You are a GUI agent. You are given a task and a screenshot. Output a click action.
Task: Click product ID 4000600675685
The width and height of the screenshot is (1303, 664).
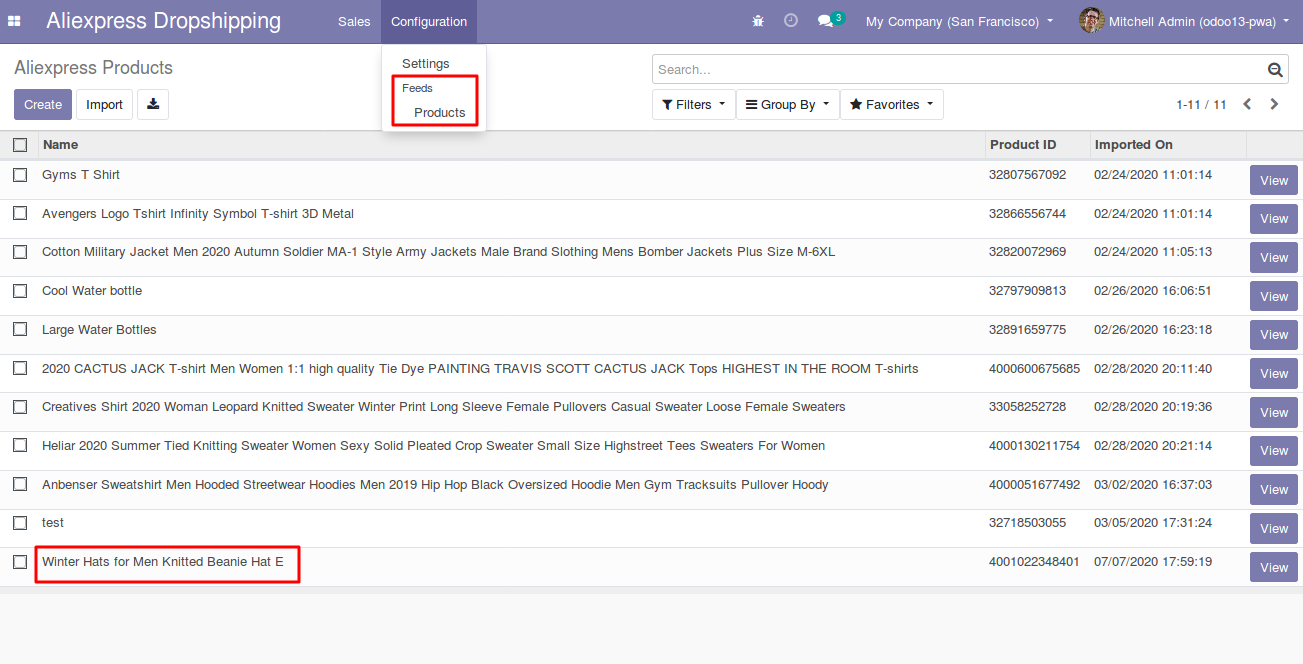pyautogui.click(x=1034, y=369)
